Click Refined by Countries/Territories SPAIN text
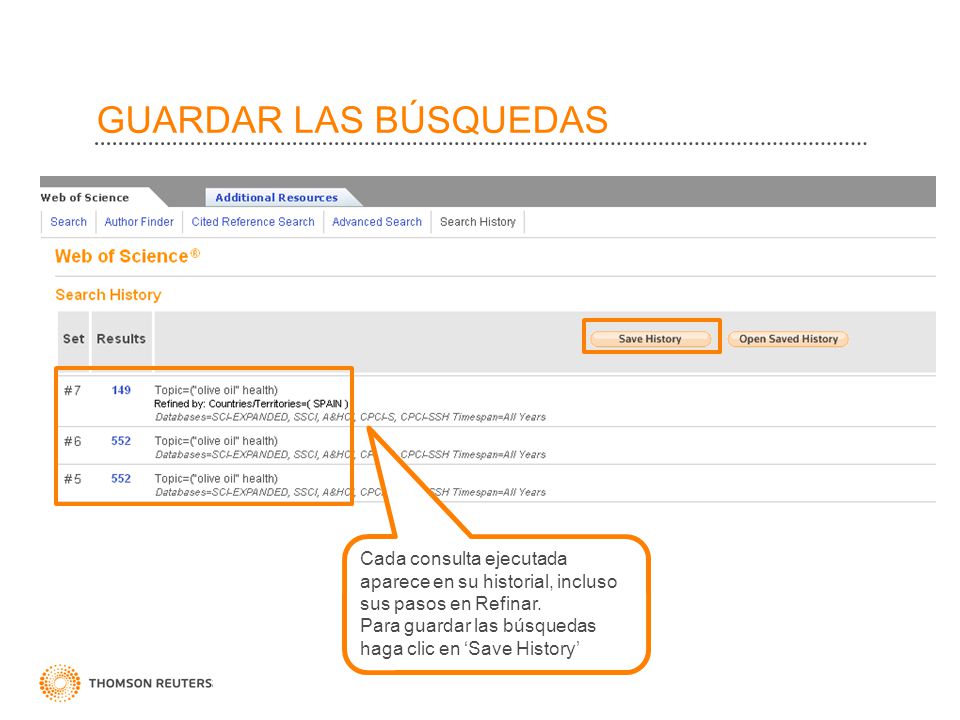 click(251, 404)
